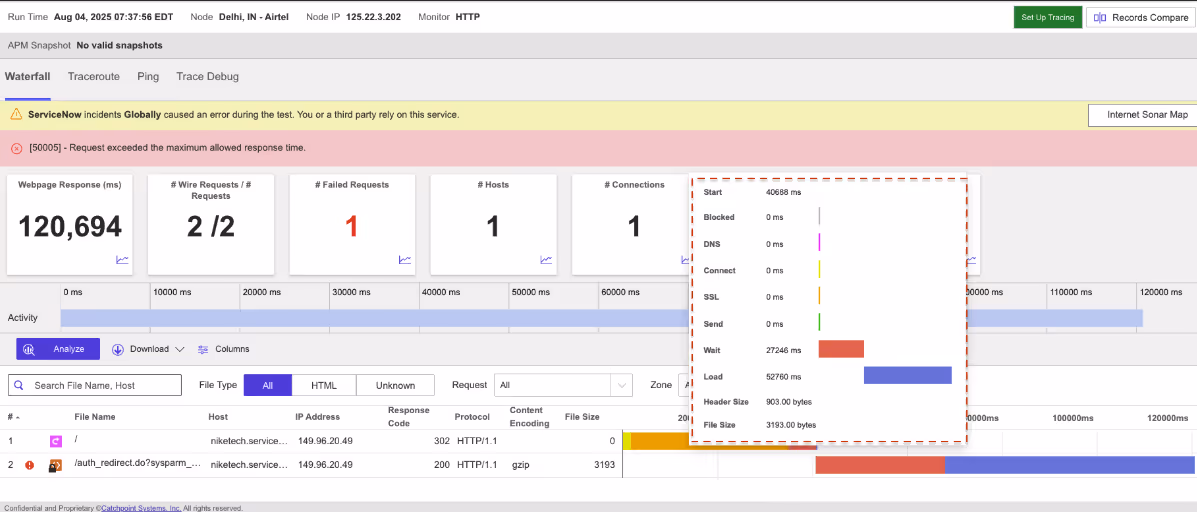Click the 40688 ms Start value in tooltip

click(x=783, y=192)
